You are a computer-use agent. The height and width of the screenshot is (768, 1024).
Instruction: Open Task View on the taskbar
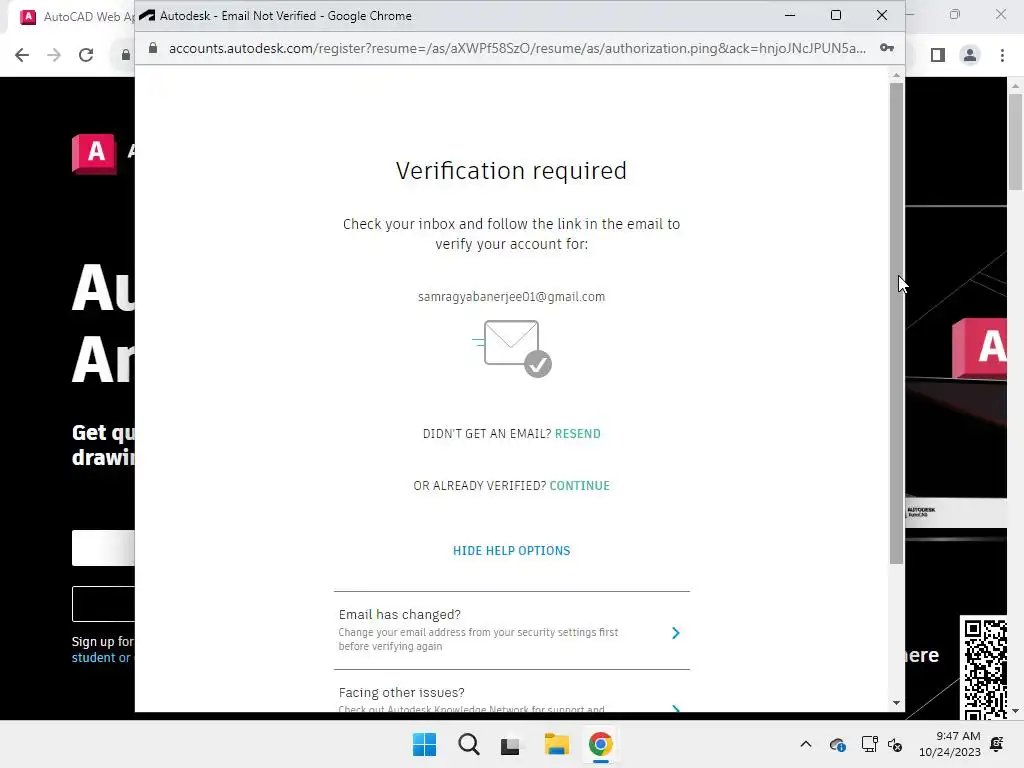[x=511, y=744]
